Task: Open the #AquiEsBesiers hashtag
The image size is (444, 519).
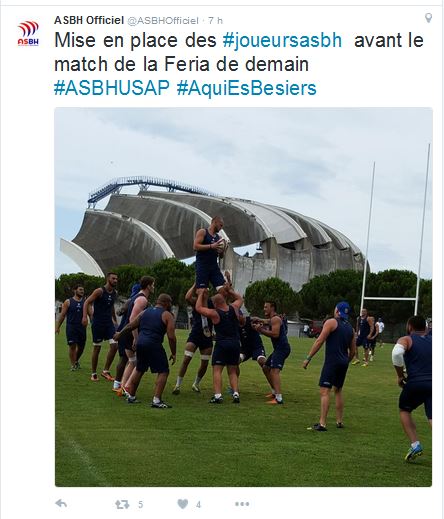Action: 246,89
